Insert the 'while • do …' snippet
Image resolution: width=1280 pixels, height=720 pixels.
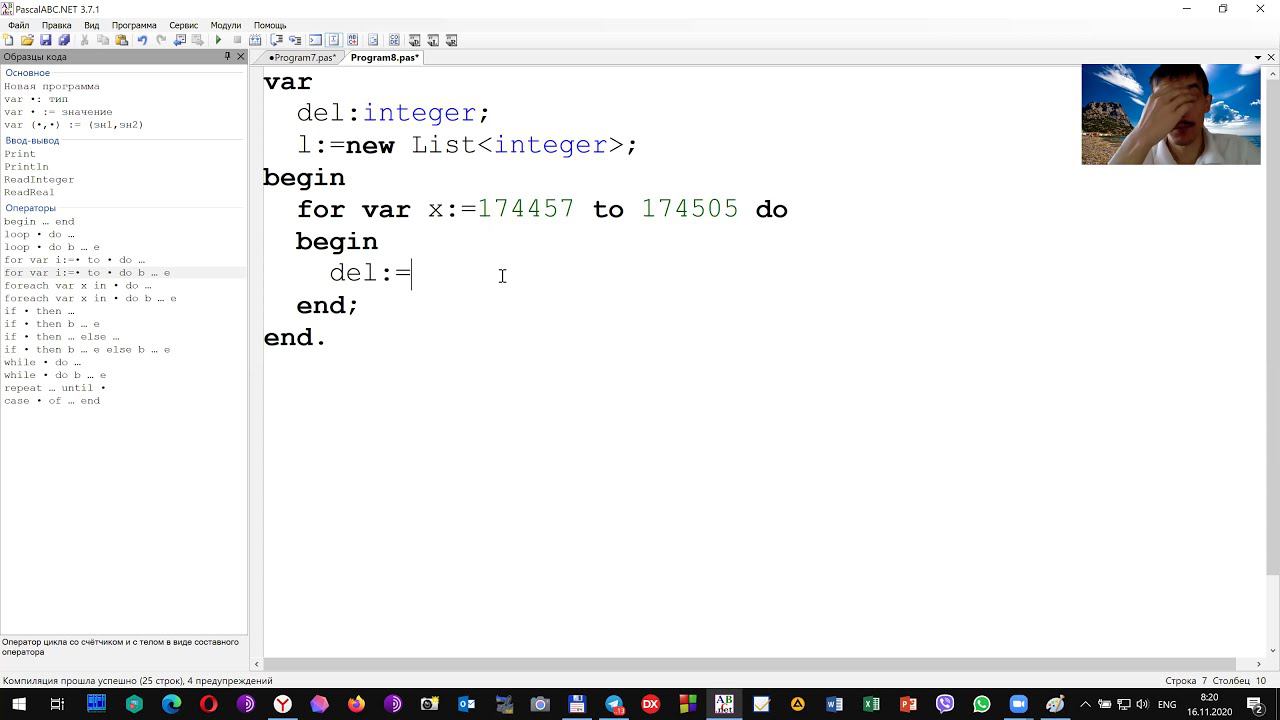tap(42, 363)
